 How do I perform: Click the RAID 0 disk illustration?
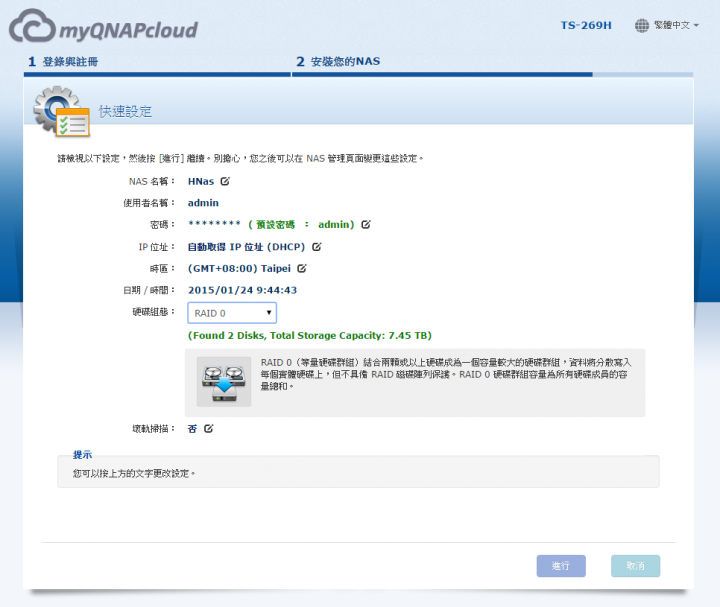point(224,382)
